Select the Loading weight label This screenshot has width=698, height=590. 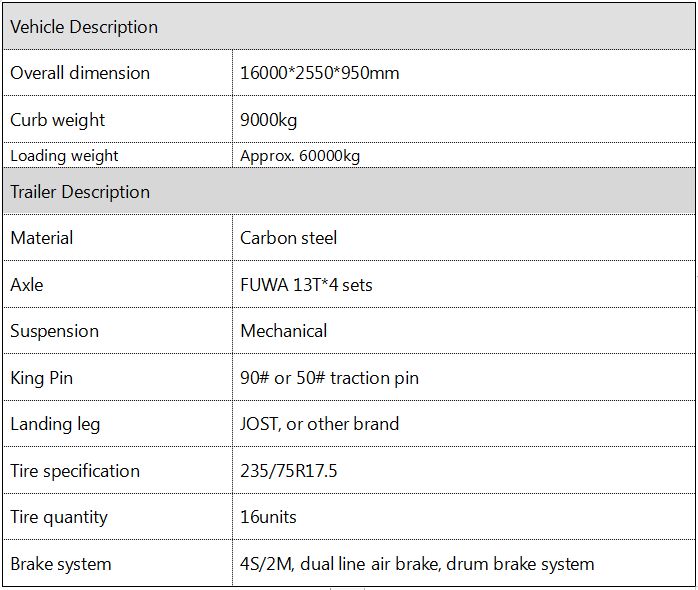pyautogui.click(x=64, y=156)
